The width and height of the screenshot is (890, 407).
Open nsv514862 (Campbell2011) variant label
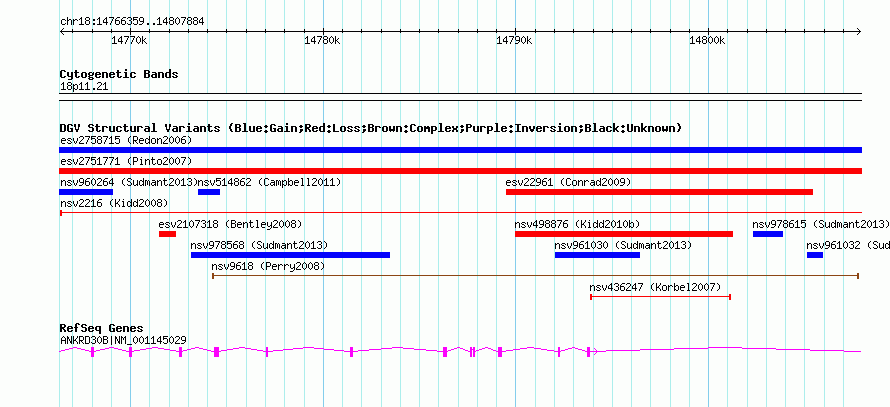click(270, 182)
